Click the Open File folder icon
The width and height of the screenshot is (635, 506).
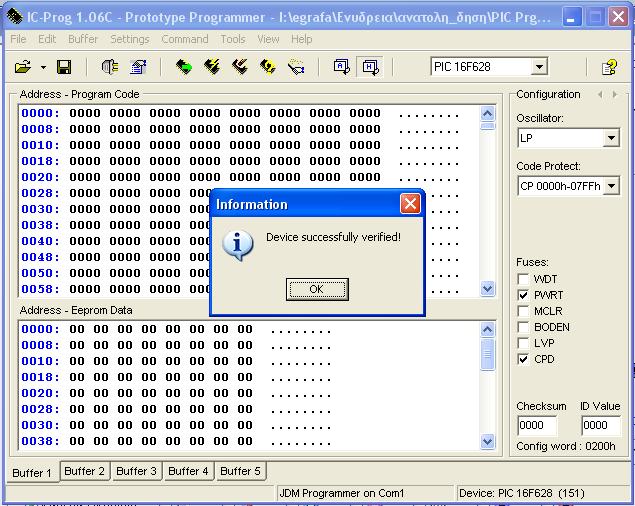click(x=22, y=67)
